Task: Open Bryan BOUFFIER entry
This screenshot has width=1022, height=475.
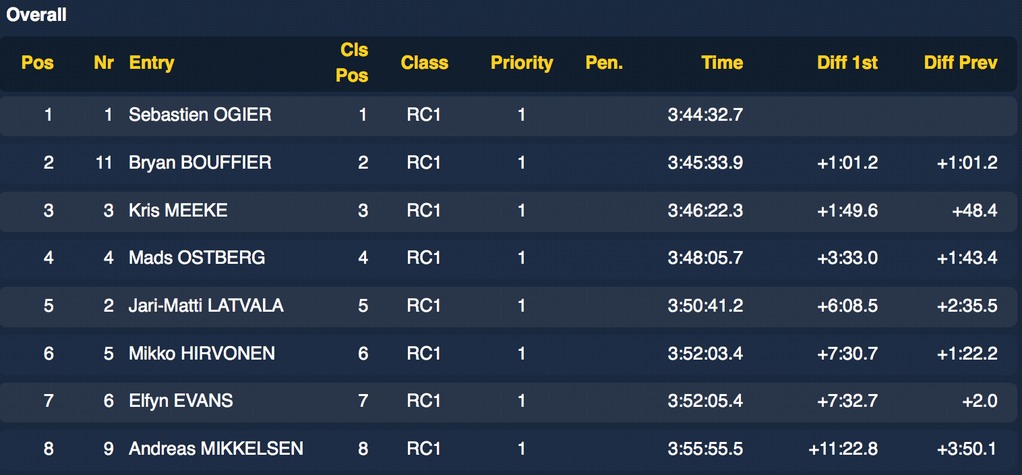Action: 200,163
